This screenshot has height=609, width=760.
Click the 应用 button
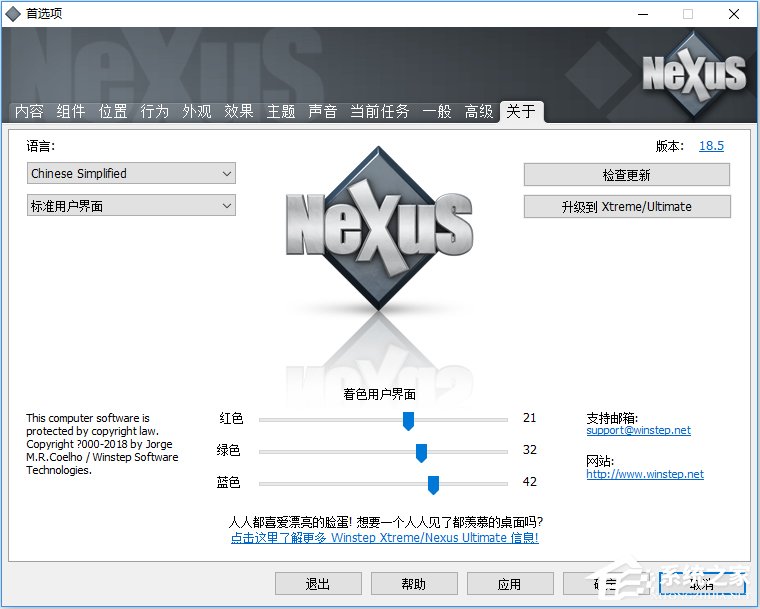pyautogui.click(x=510, y=584)
